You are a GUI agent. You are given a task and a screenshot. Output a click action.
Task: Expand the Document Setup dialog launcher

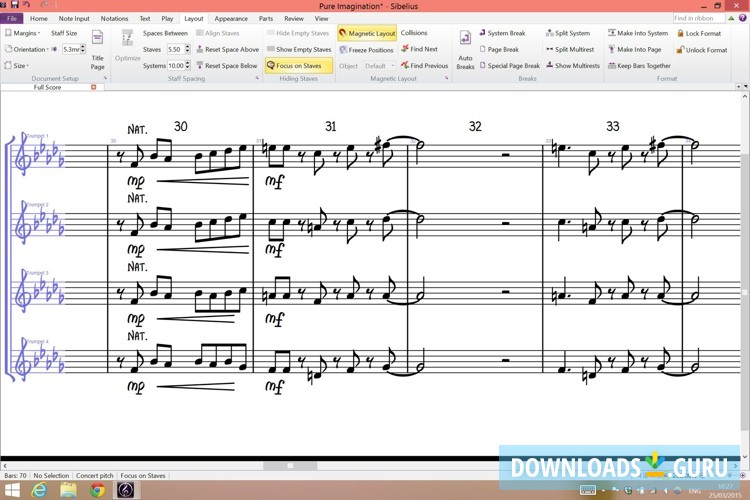pos(105,78)
